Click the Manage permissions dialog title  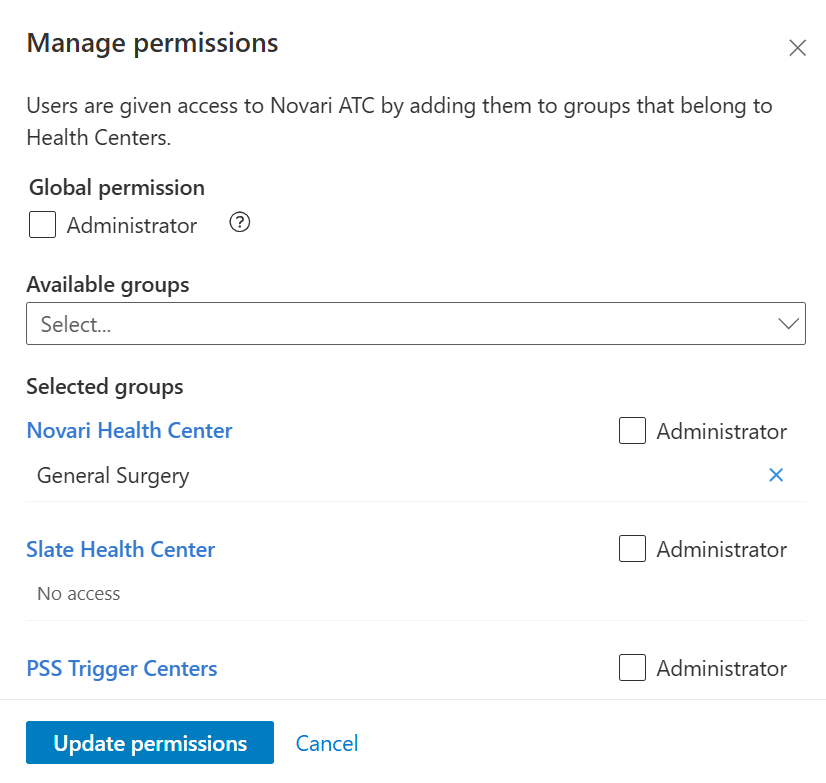pos(152,43)
